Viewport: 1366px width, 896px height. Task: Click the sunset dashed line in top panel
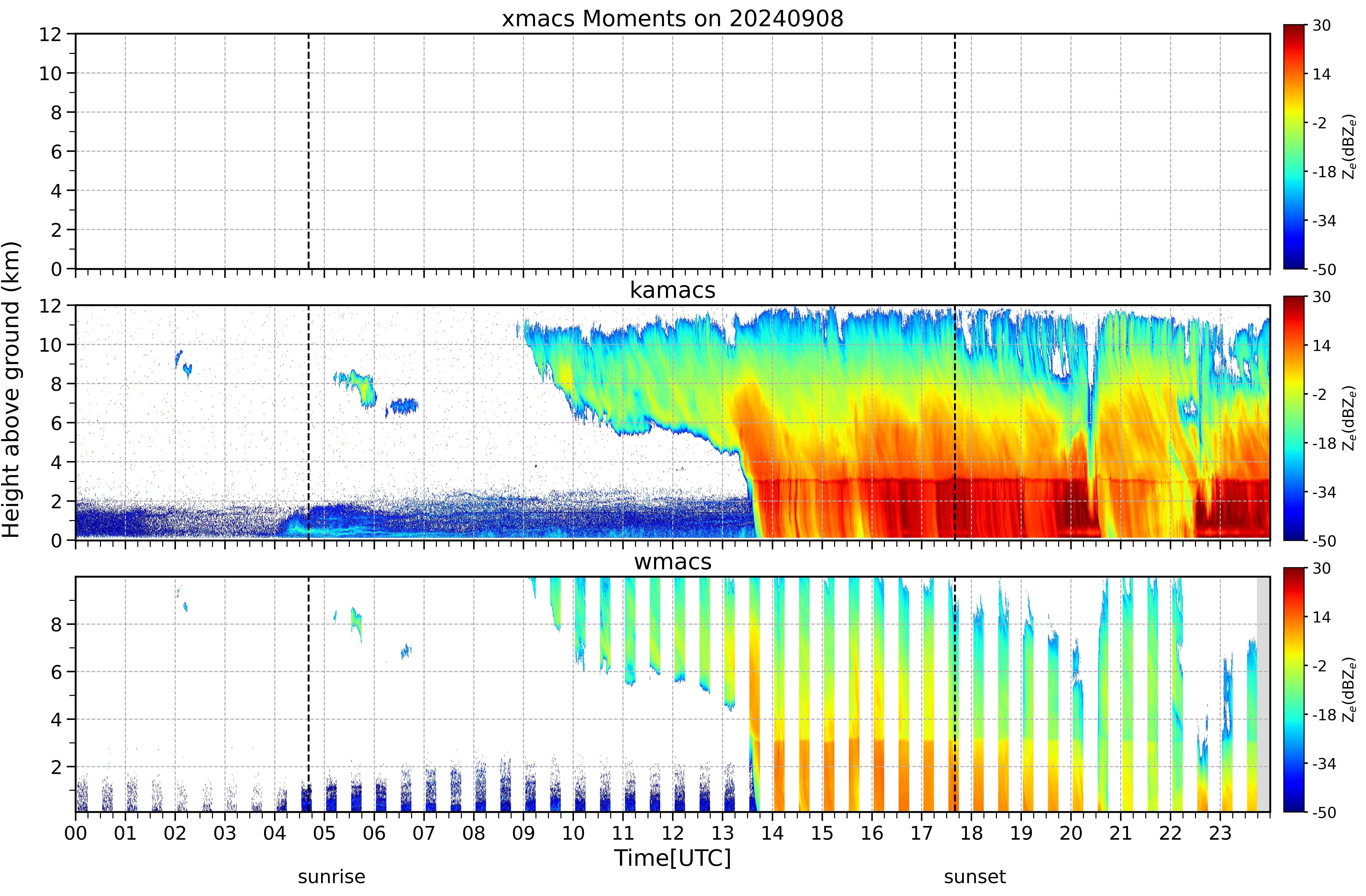(955, 151)
